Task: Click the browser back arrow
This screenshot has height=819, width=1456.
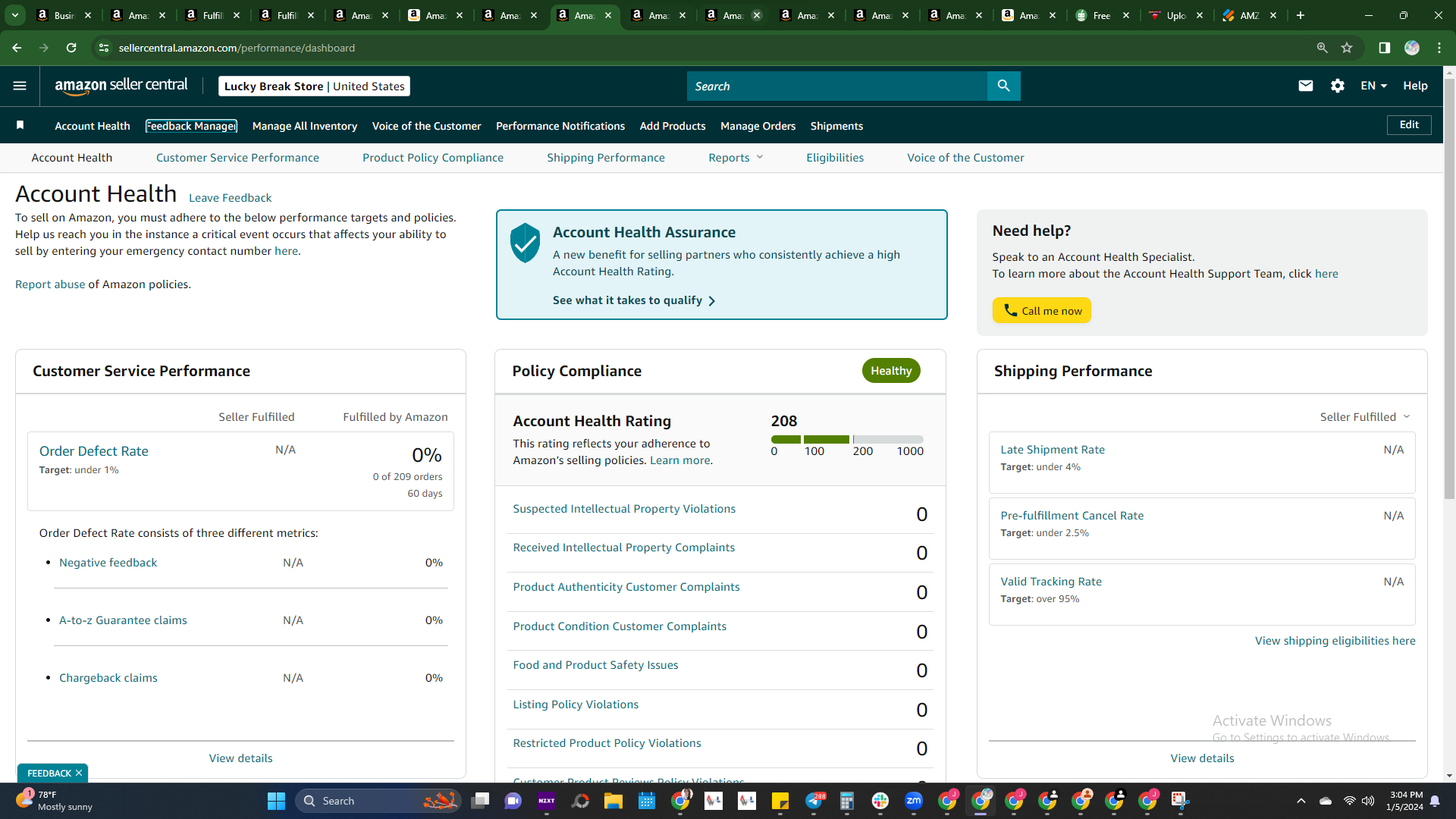Action: coord(17,48)
